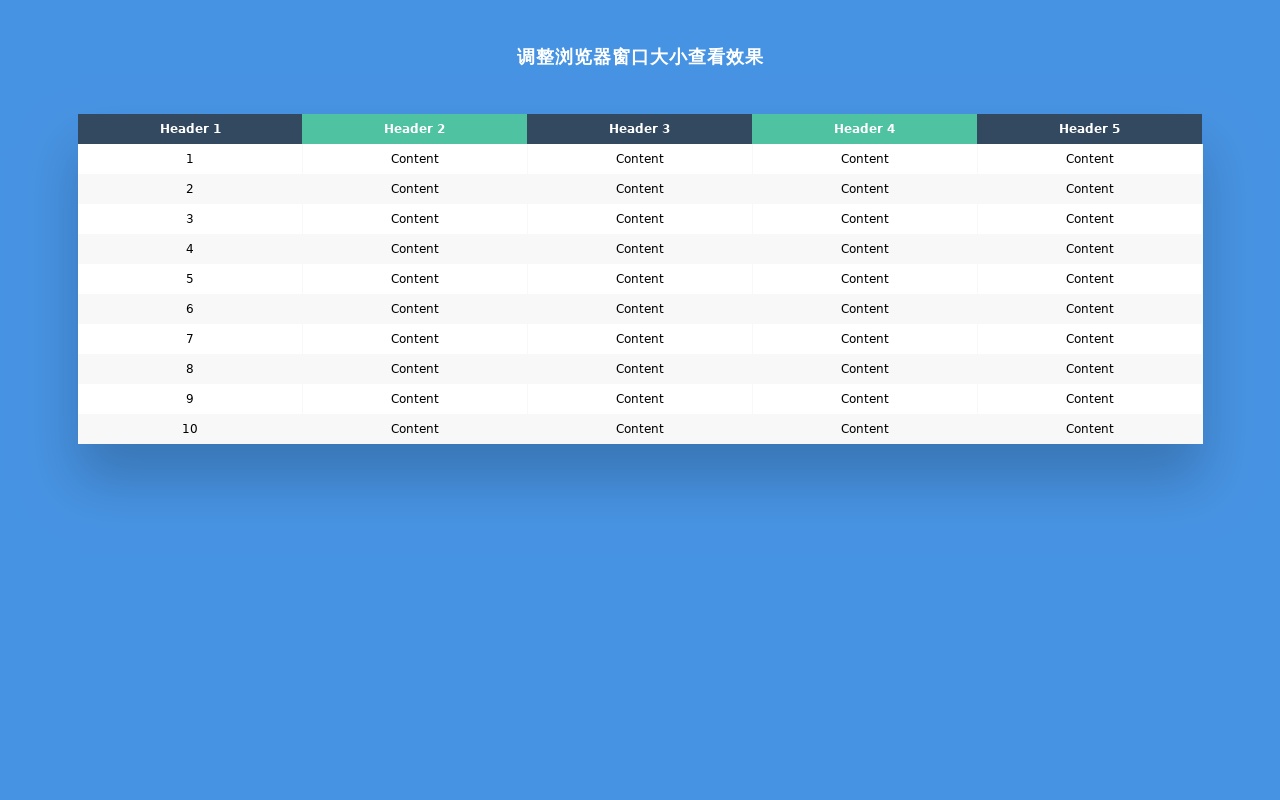Click Content in row 8 under Header 2
Screen dimensions: 1280x800
[x=415, y=369]
